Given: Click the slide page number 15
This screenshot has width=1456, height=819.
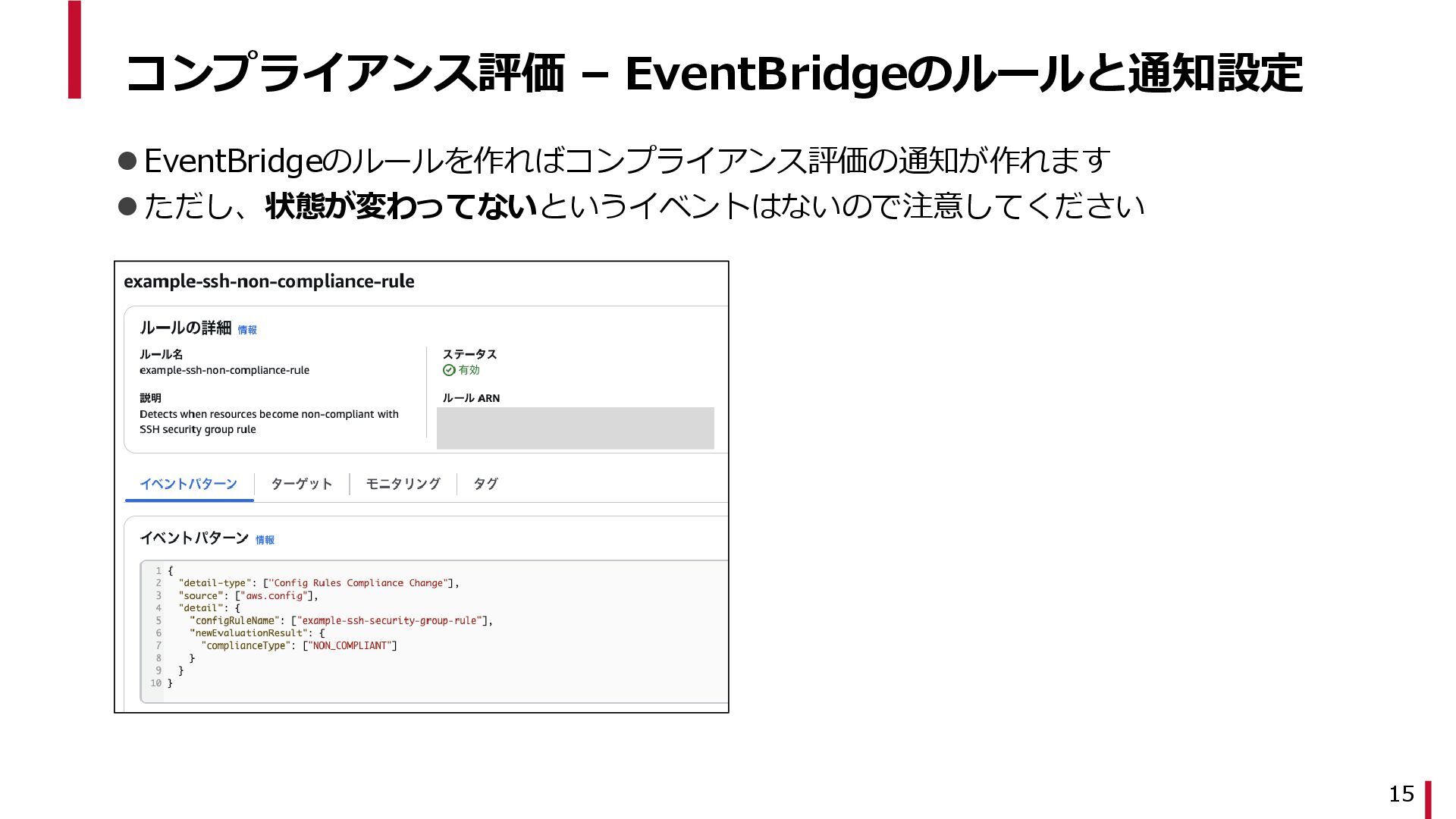Looking at the screenshot, I should 1401,793.
